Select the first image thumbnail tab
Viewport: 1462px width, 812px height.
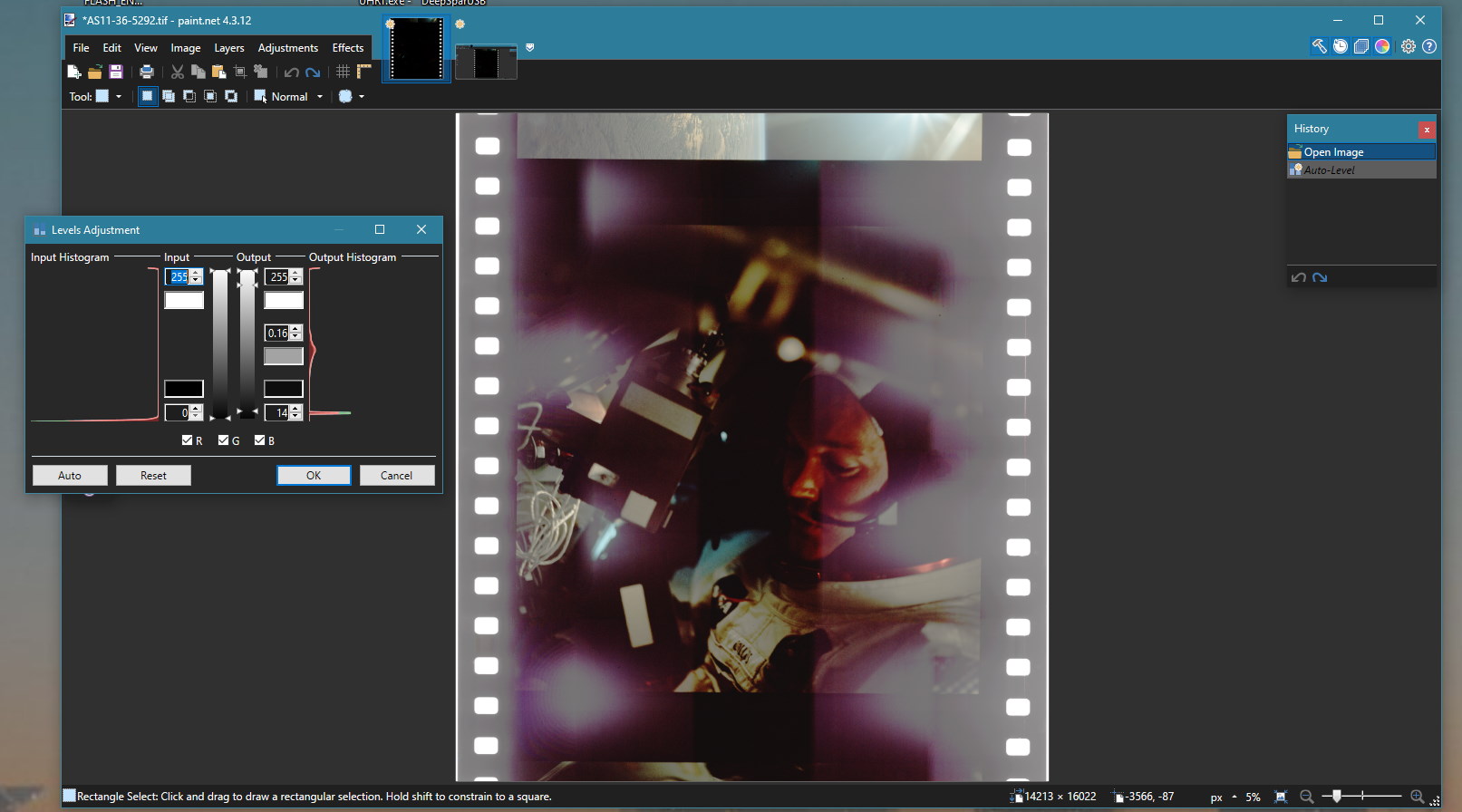(416, 48)
